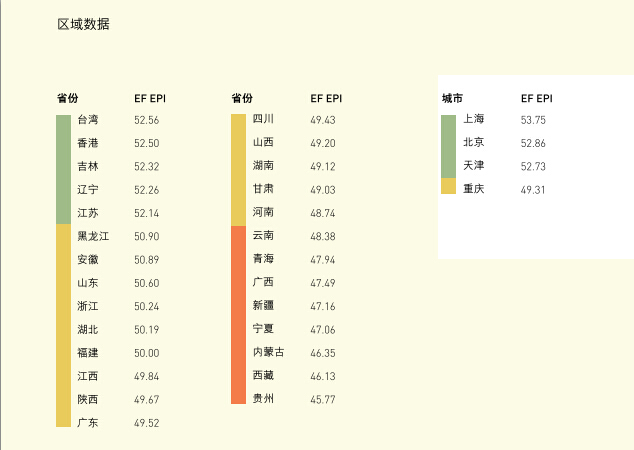This screenshot has width=634, height=450.
Task: Click the 53.75 score for 上海
Action: tap(533, 120)
